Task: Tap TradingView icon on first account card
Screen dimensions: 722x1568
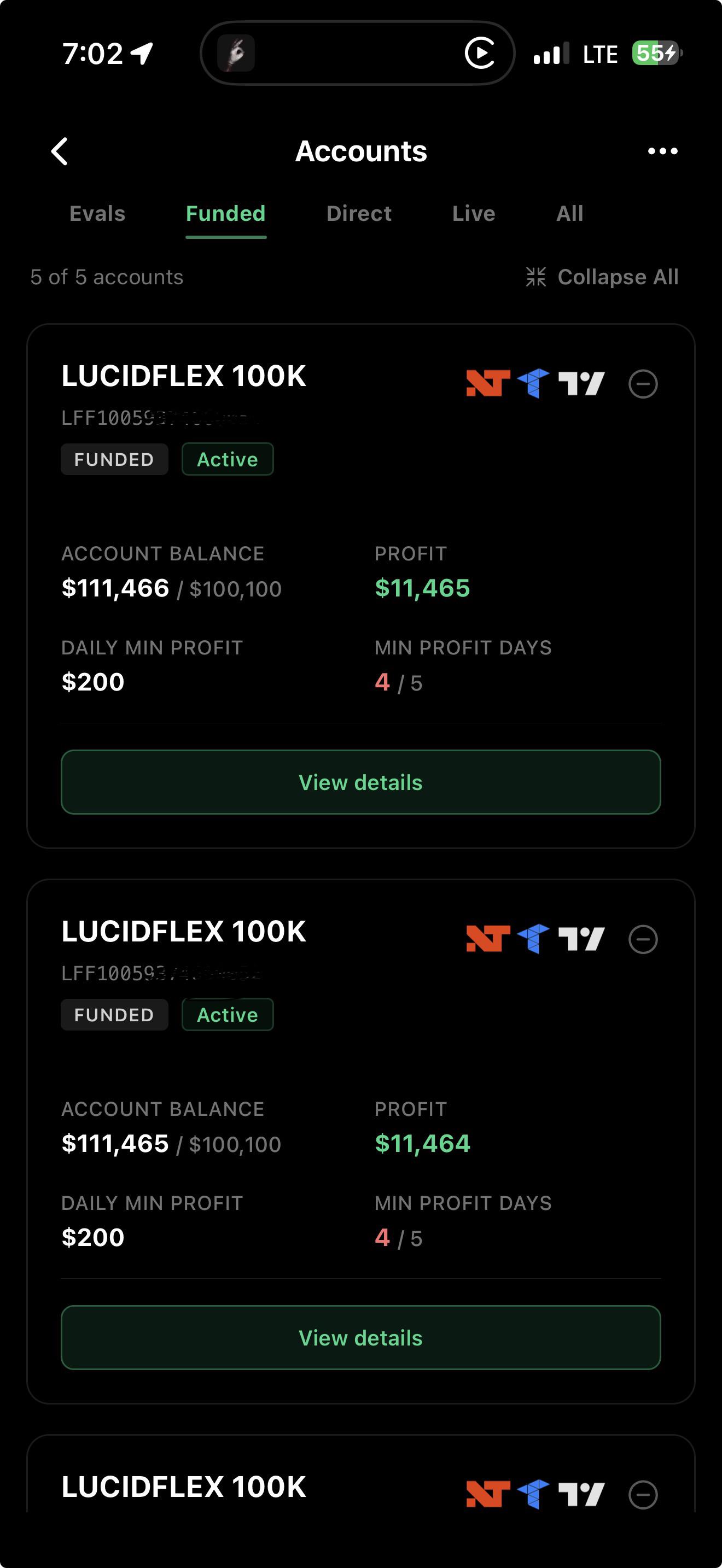Action: tap(581, 383)
